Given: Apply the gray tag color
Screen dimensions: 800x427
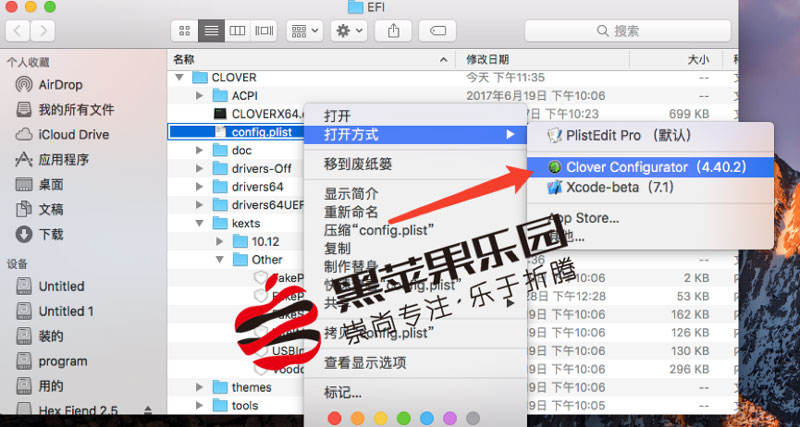Looking at the screenshot, I should [x=473, y=418].
